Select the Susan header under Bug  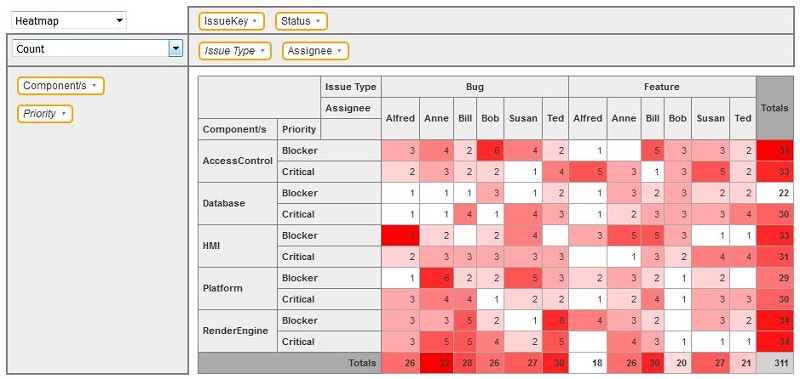point(523,118)
